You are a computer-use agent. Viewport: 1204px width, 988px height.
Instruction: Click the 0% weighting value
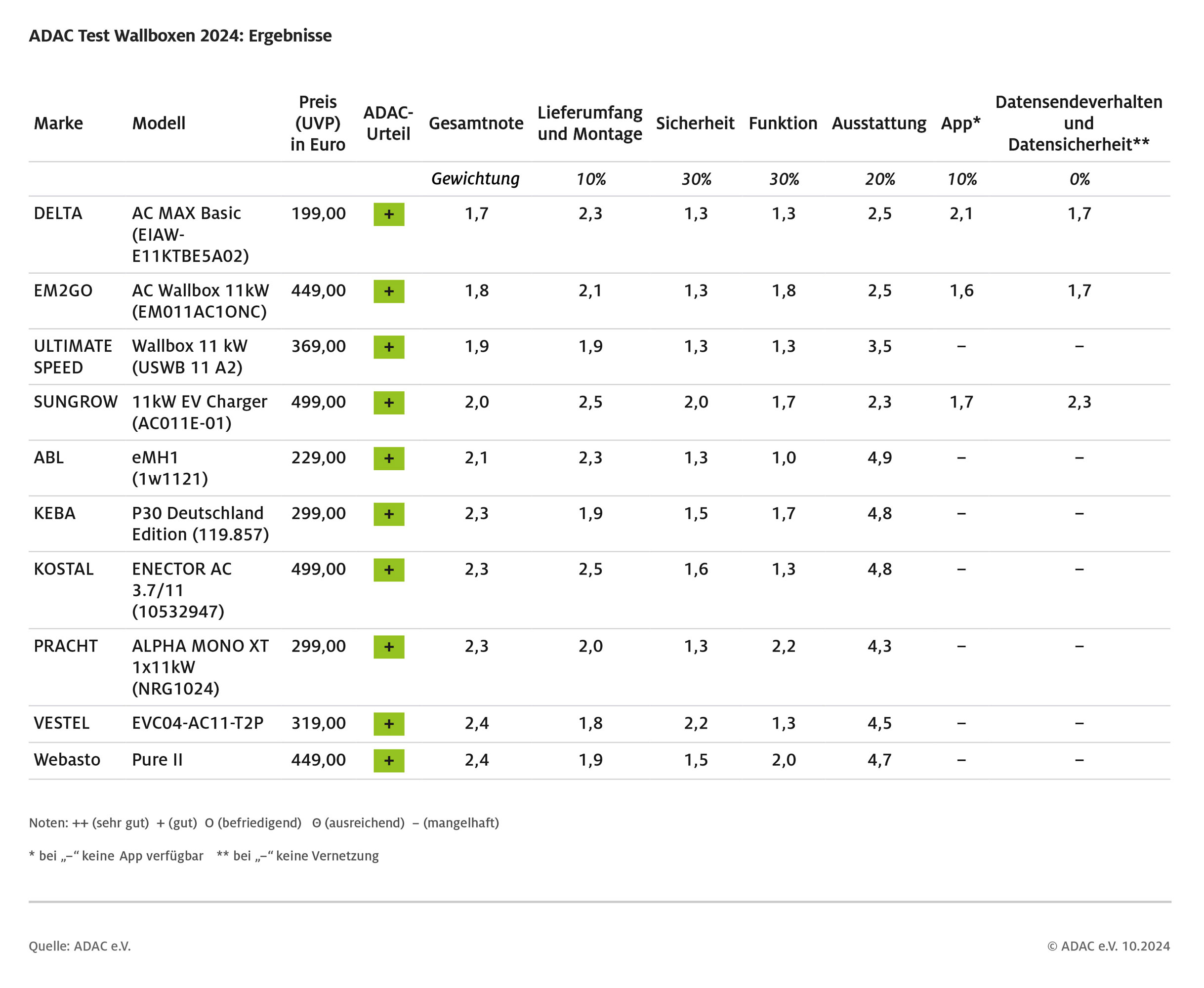tap(1079, 179)
